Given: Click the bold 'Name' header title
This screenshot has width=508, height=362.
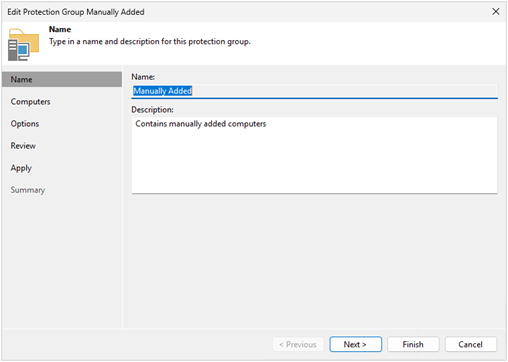Looking at the screenshot, I should coord(60,29).
